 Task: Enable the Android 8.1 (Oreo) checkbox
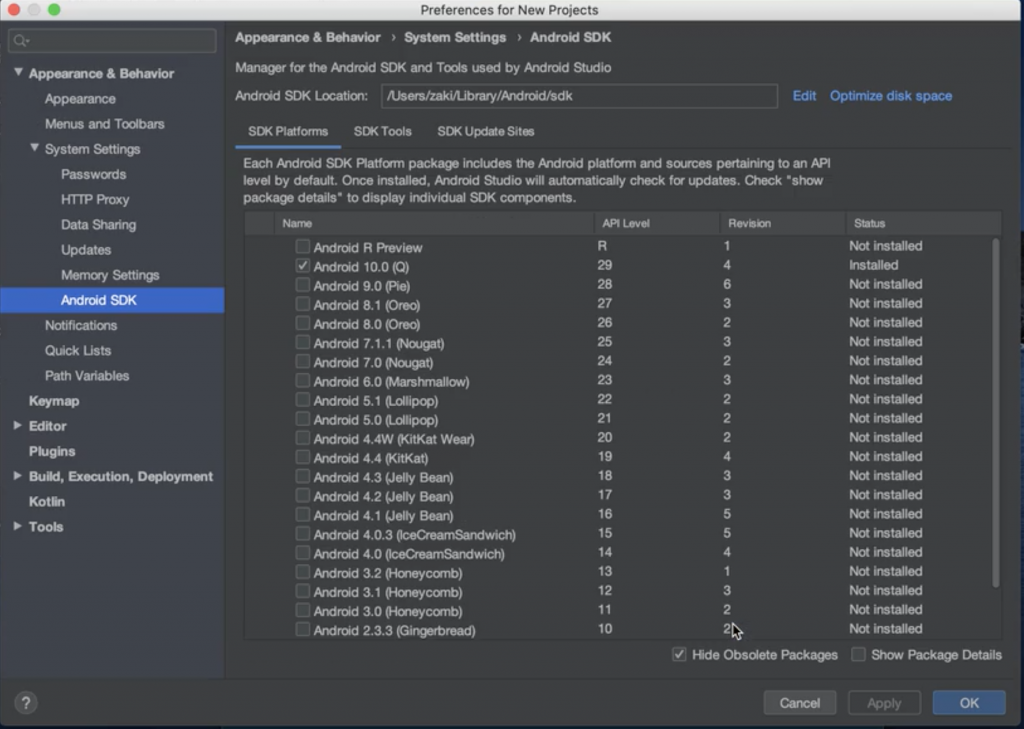click(x=302, y=304)
